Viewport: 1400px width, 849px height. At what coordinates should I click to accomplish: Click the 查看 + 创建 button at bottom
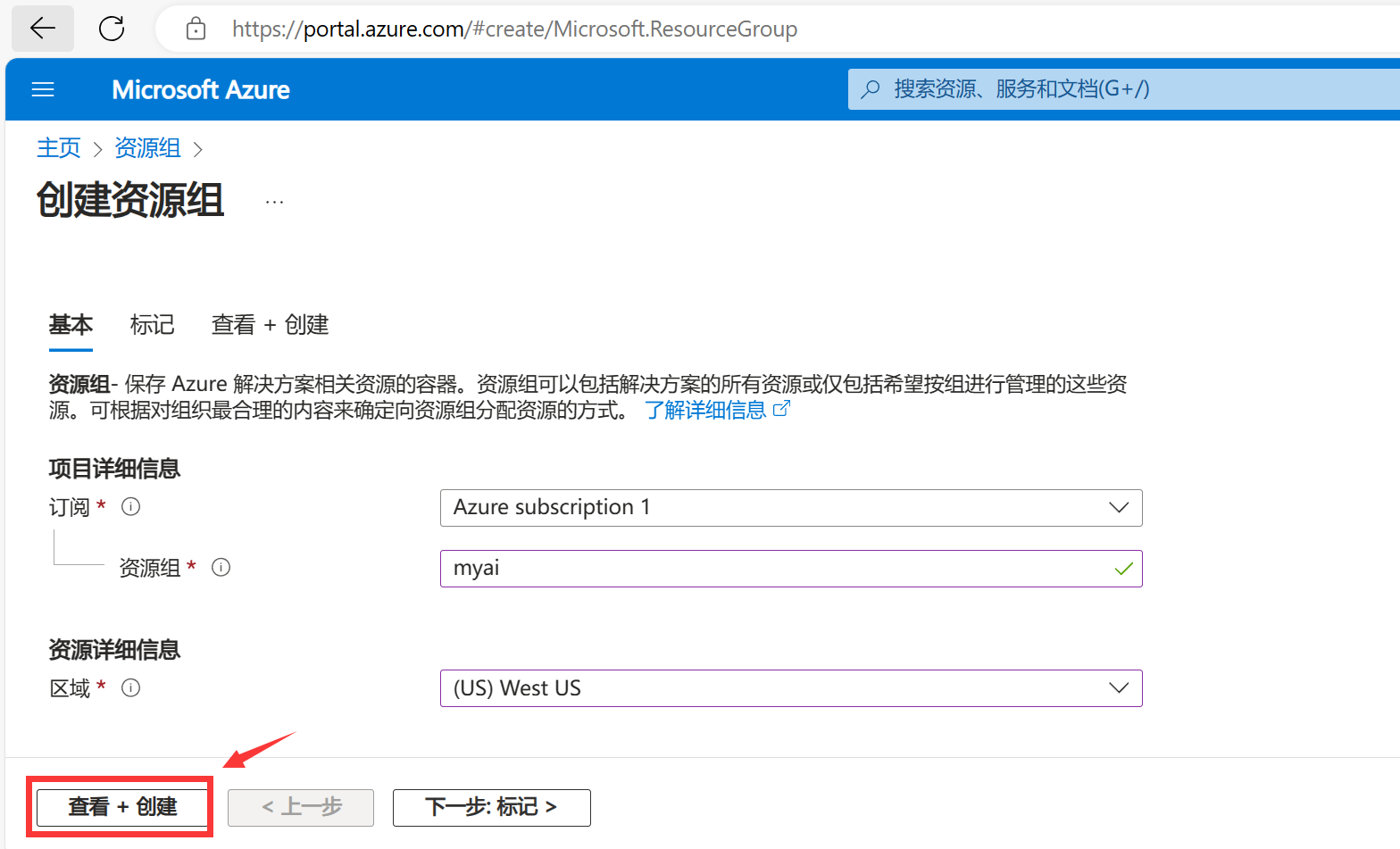[x=122, y=807]
